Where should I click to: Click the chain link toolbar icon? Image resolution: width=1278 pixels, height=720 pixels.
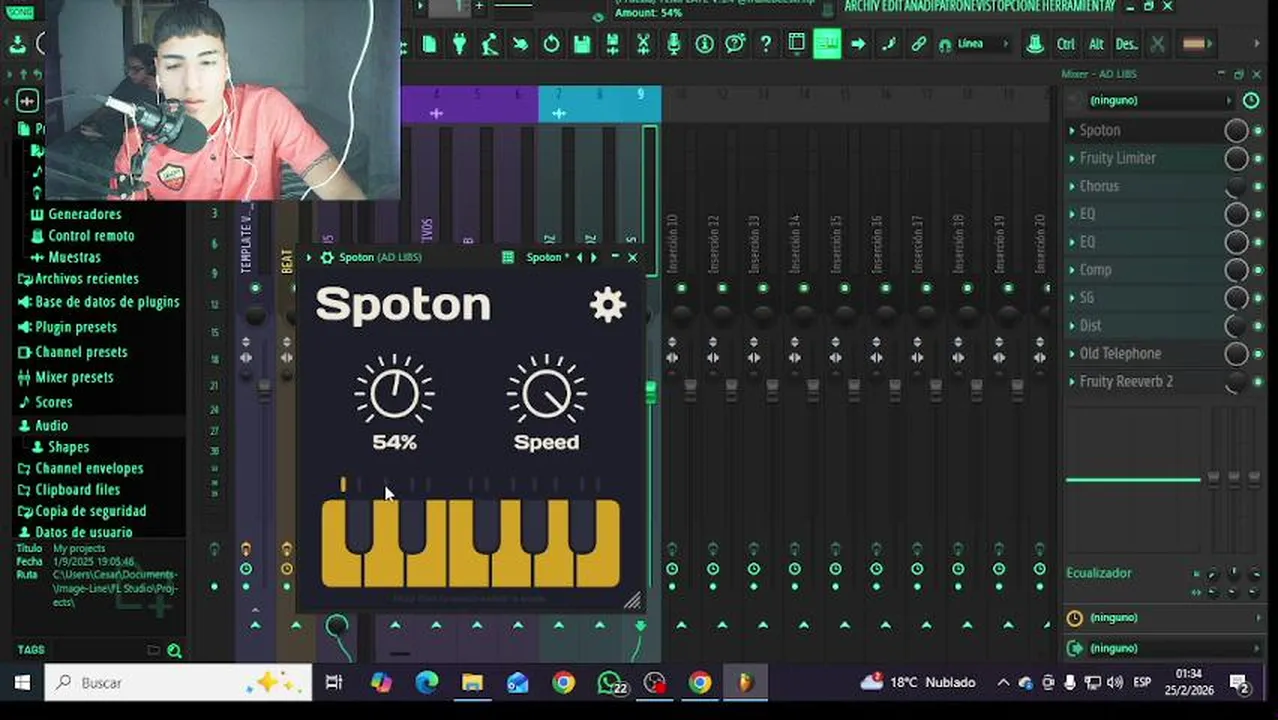[918, 44]
